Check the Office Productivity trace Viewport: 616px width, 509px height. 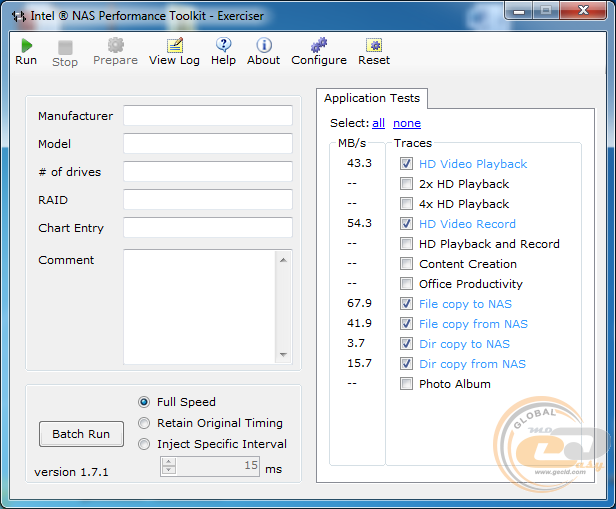pyautogui.click(x=406, y=284)
